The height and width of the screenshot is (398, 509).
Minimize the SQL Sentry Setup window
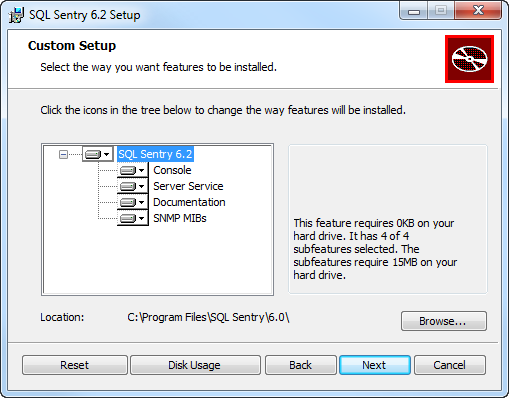414,11
